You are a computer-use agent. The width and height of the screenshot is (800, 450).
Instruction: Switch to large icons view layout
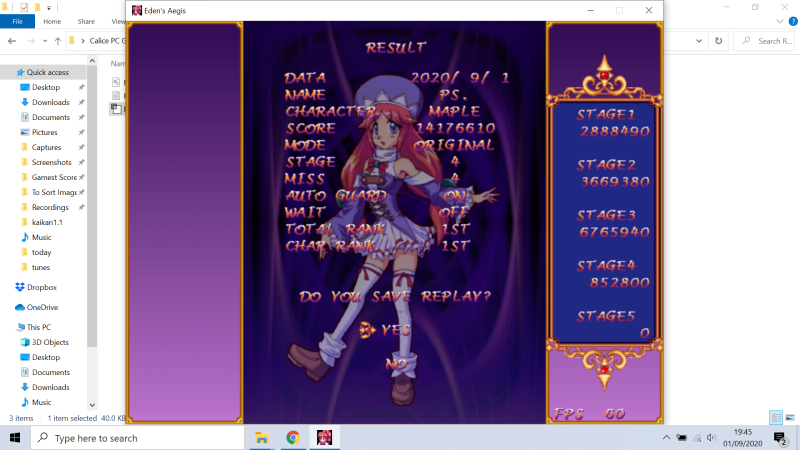point(790,418)
